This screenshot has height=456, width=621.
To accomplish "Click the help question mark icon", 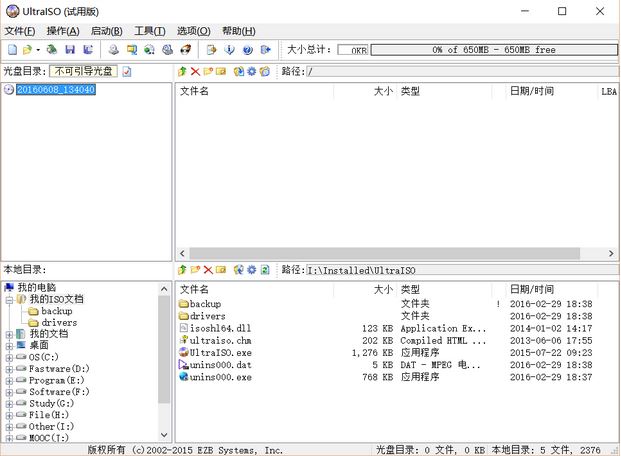I will pyautogui.click(x=247, y=50).
